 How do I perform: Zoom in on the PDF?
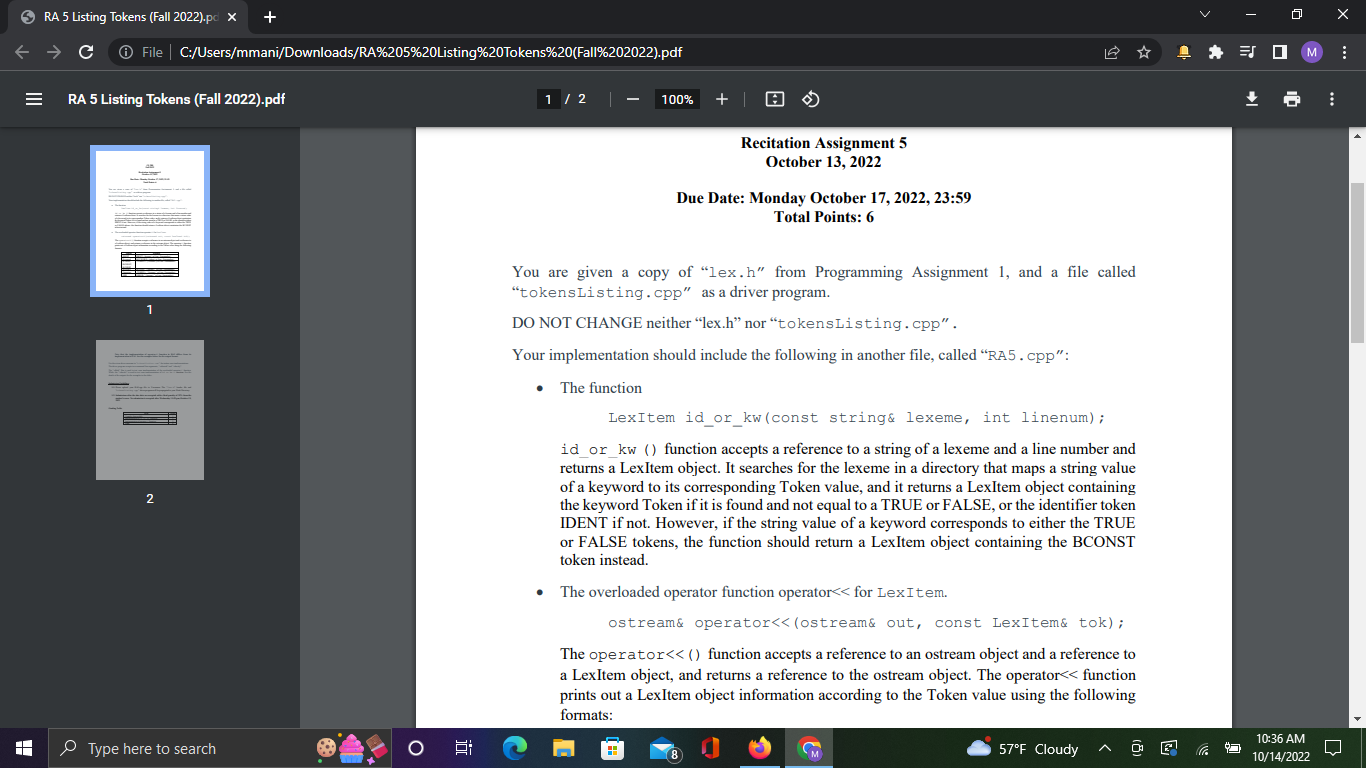pyautogui.click(x=722, y=99)
